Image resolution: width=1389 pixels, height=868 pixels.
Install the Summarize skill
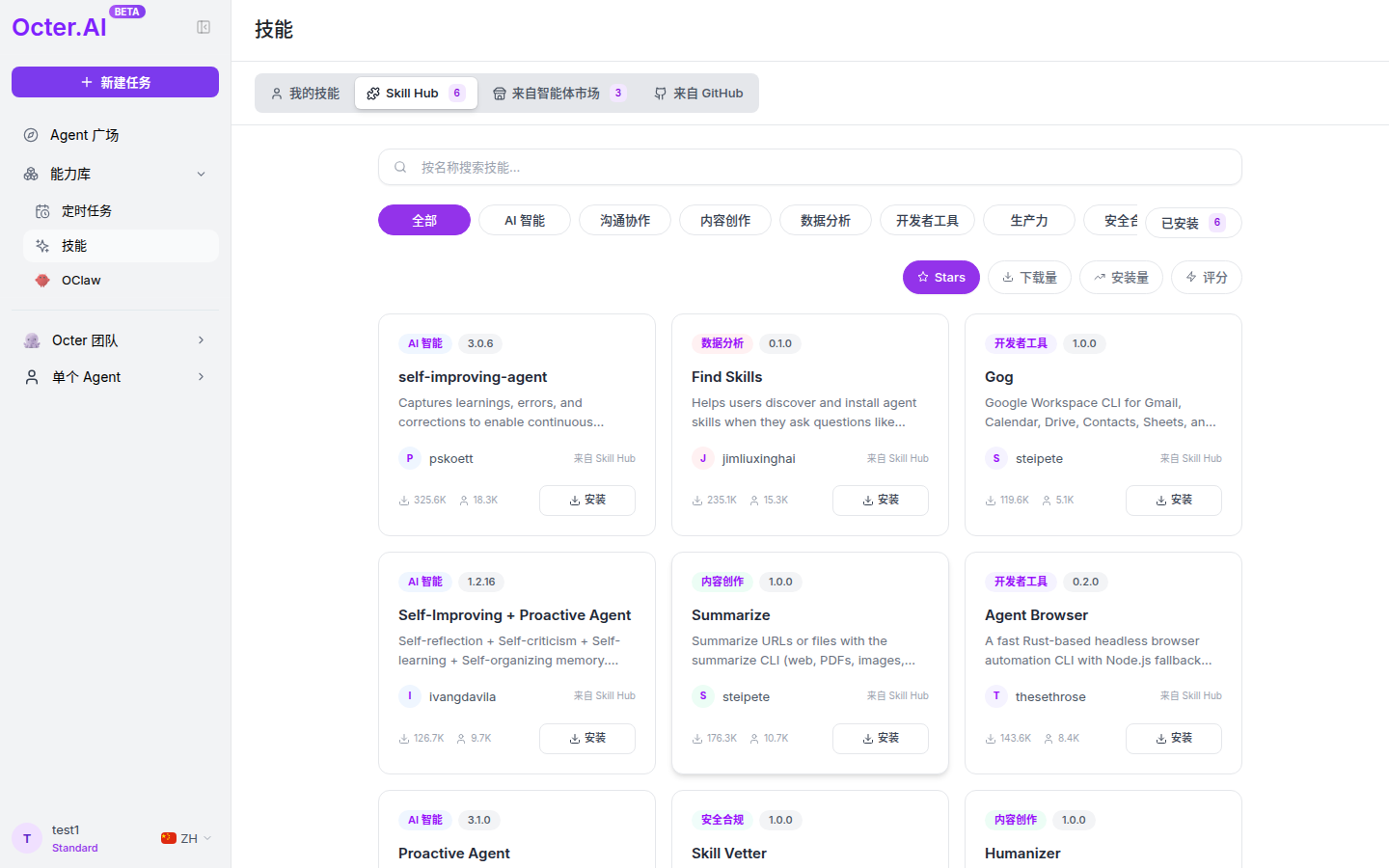coord(881,739)
